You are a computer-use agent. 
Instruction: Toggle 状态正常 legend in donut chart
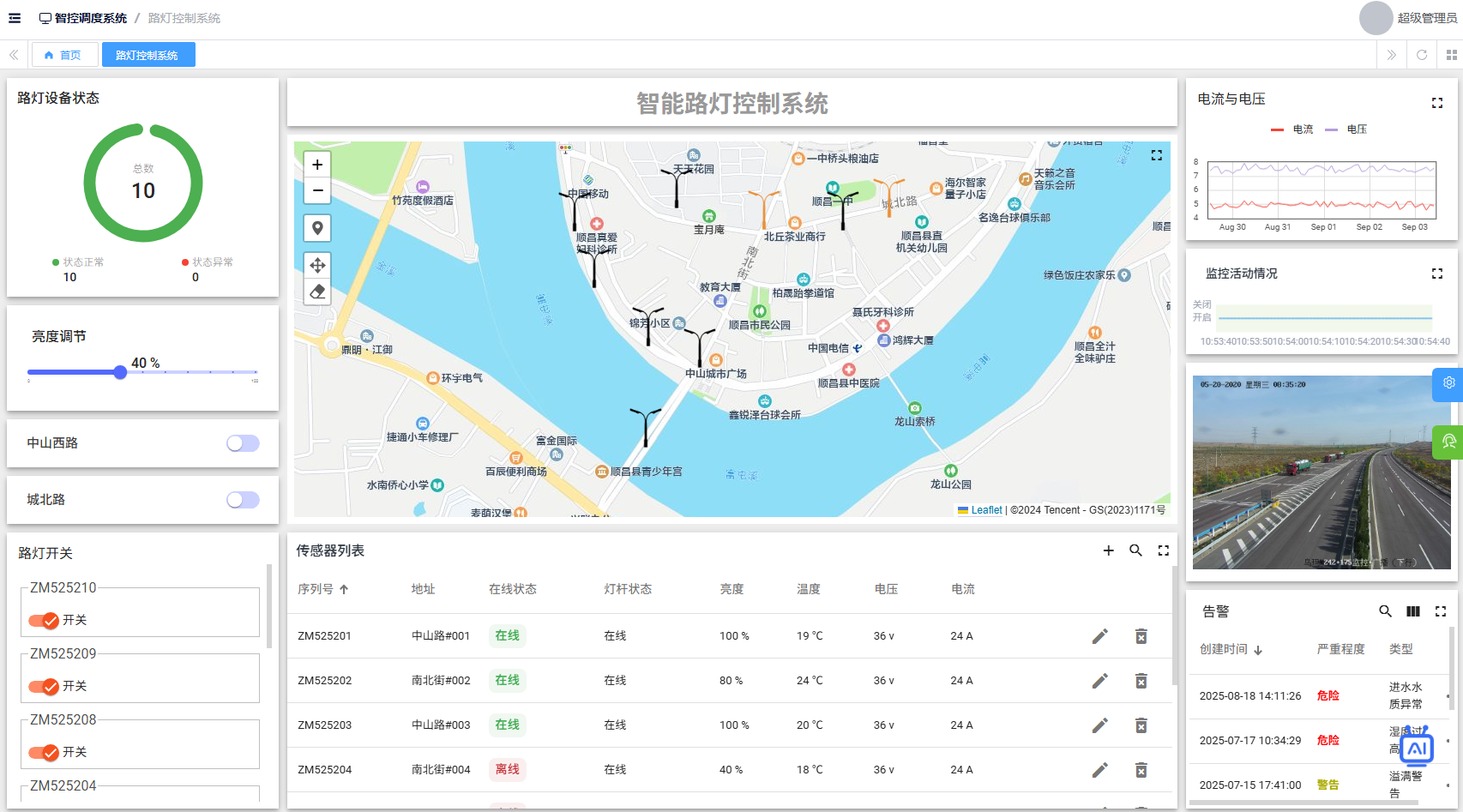click(78, 262)
